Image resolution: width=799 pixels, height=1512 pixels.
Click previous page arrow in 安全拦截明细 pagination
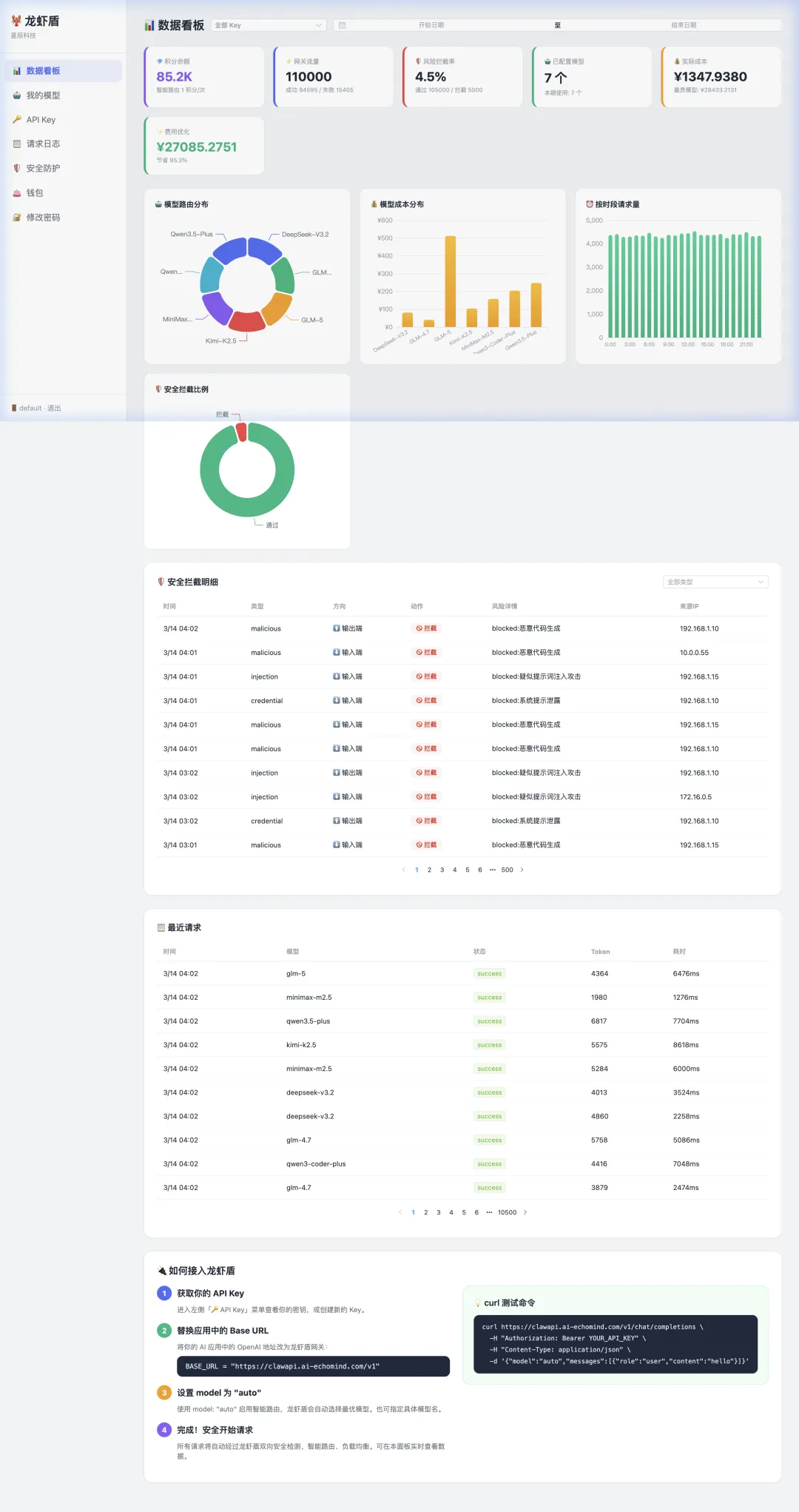(403, 870)
